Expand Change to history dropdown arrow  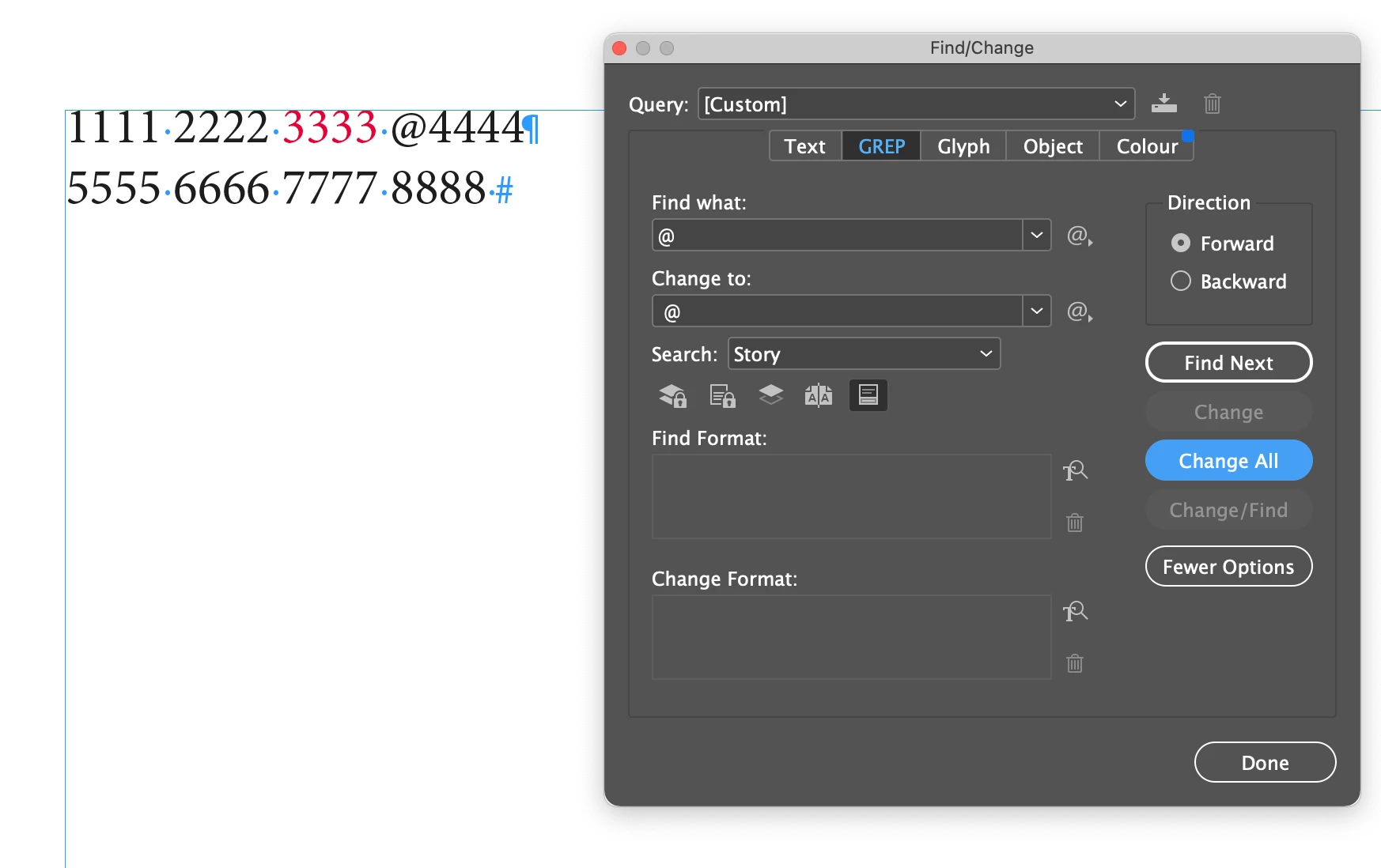click(x=1036, y=311)
